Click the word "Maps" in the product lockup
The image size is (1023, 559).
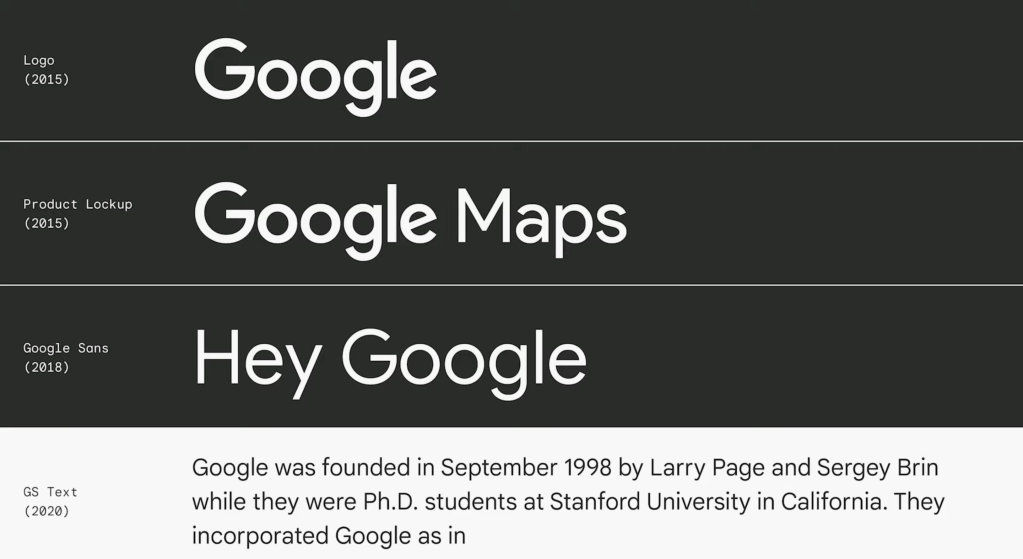[x=541, y=217]
